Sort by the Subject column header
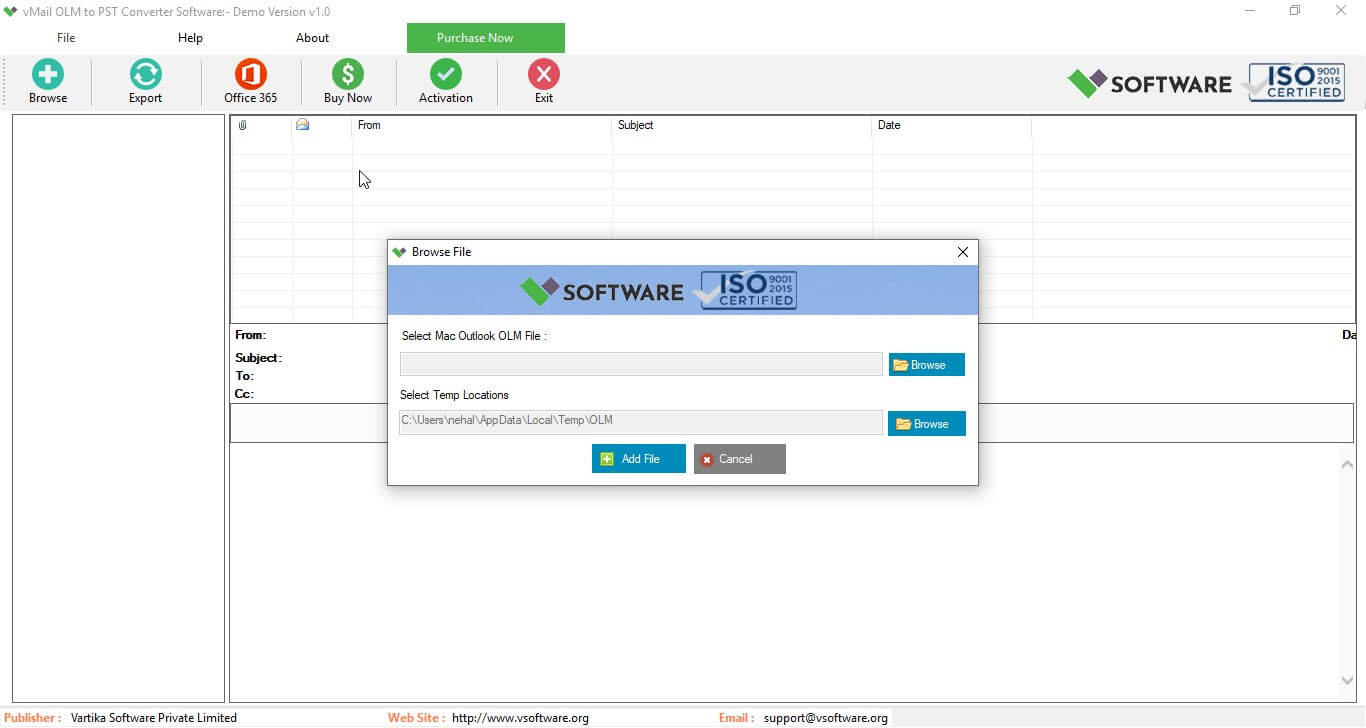 [742, 125]
